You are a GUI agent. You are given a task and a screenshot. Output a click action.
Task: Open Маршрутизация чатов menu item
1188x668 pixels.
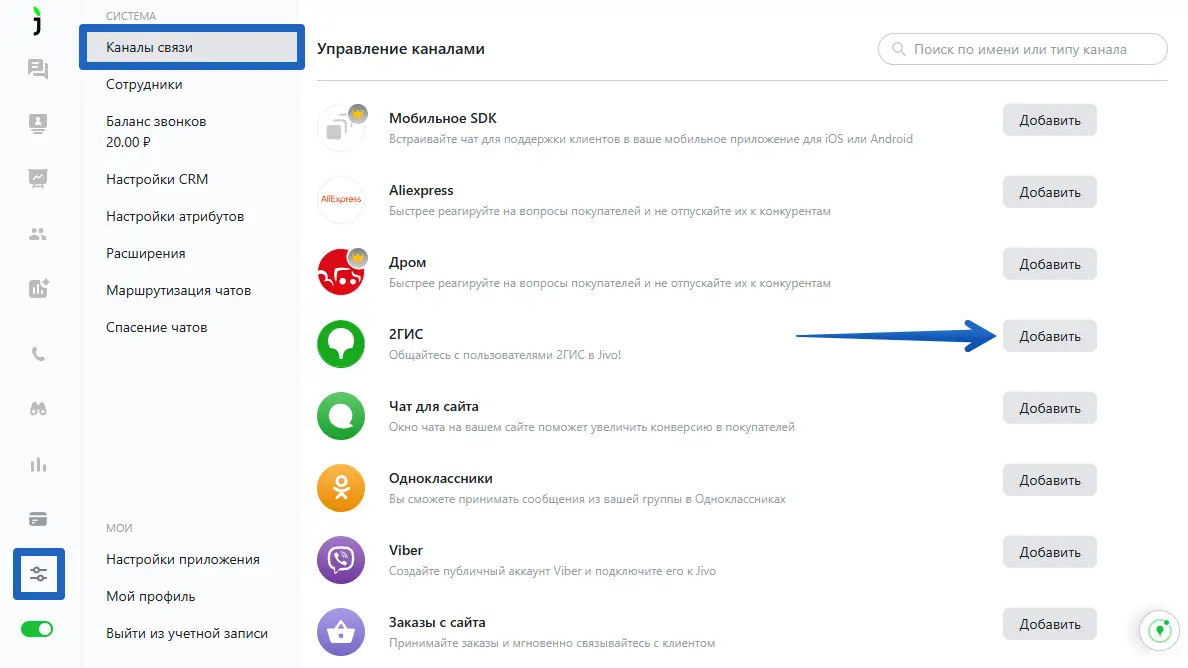(x=178, y=290)
